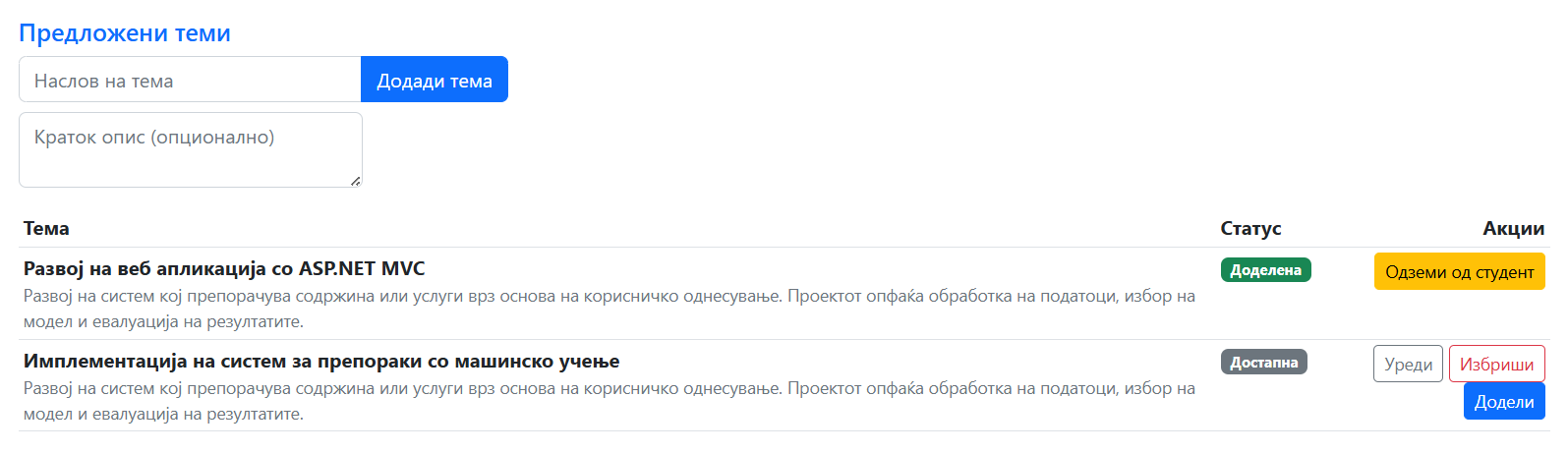This screenshot has height=453, width=1568.
Task: Click the description under the ASP.NET MVC topic
Action: [x=609, y=309]
